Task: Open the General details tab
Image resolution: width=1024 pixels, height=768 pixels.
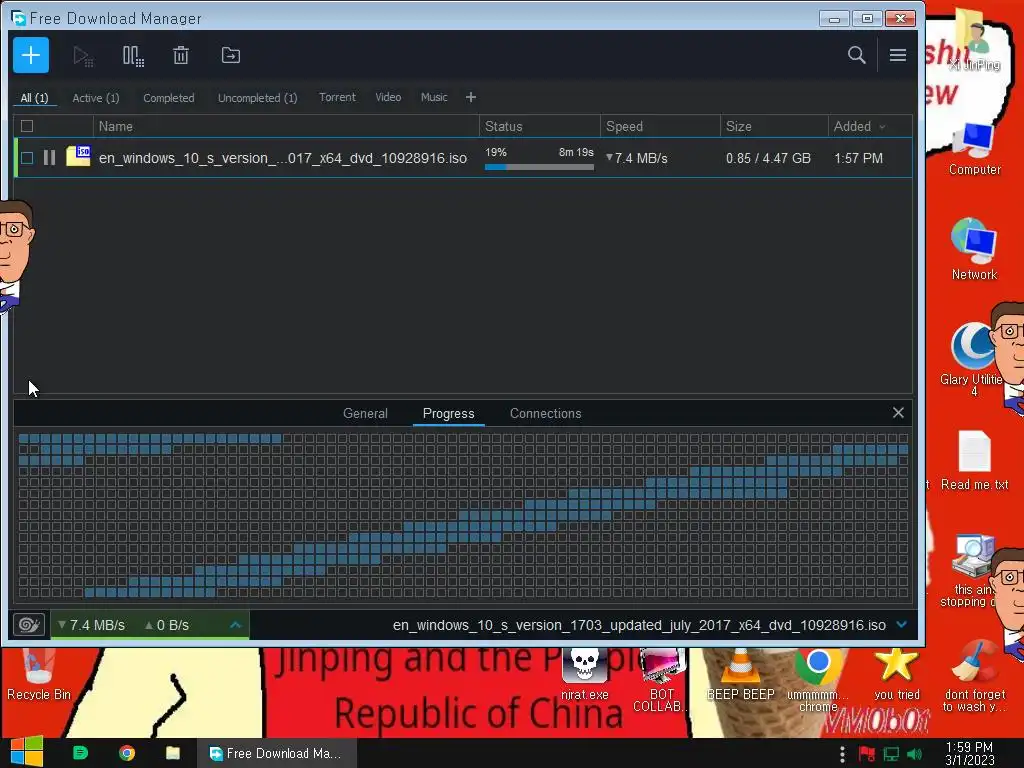Action: (x=365, y=413)
